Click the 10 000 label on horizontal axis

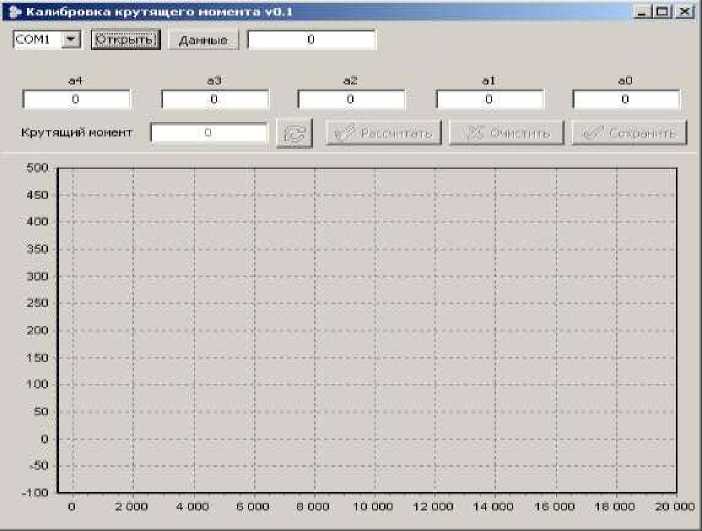point(373,506)
